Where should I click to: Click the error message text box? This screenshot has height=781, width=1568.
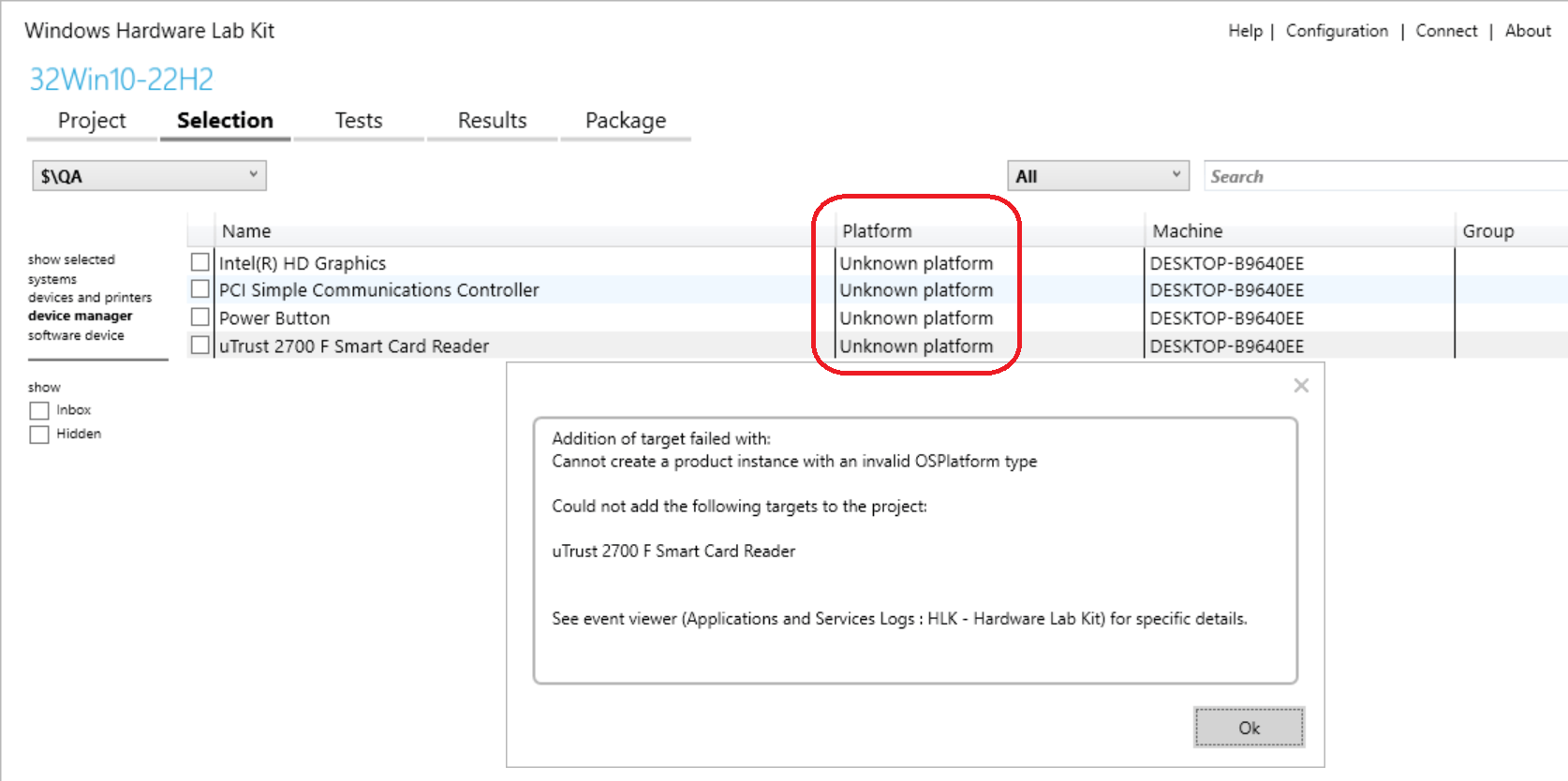coord(915,551)
